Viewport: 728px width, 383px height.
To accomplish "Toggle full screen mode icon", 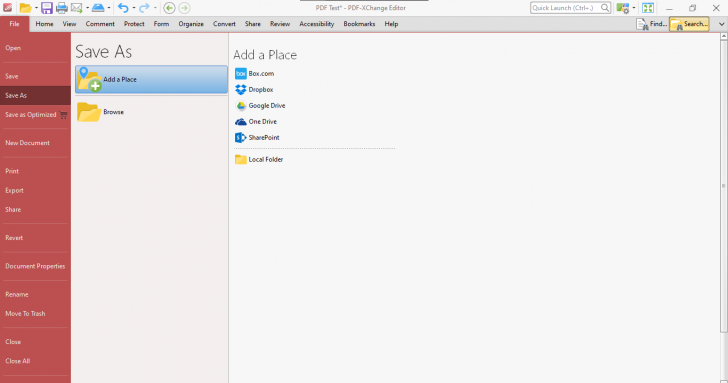I will click(x=648, y=8).
